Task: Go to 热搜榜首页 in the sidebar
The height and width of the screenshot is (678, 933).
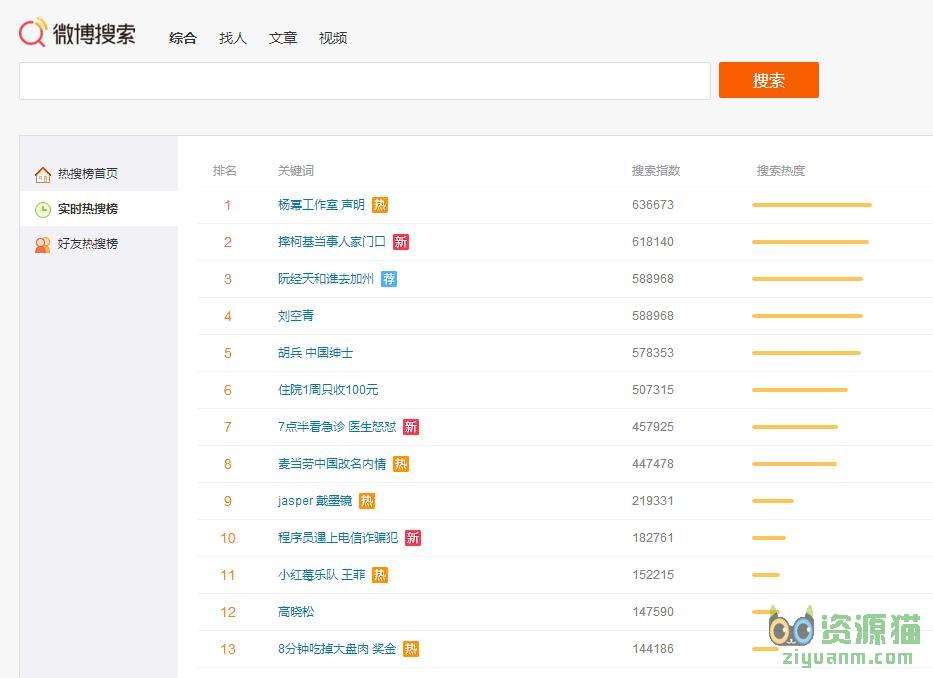Action: pos(87,174)
